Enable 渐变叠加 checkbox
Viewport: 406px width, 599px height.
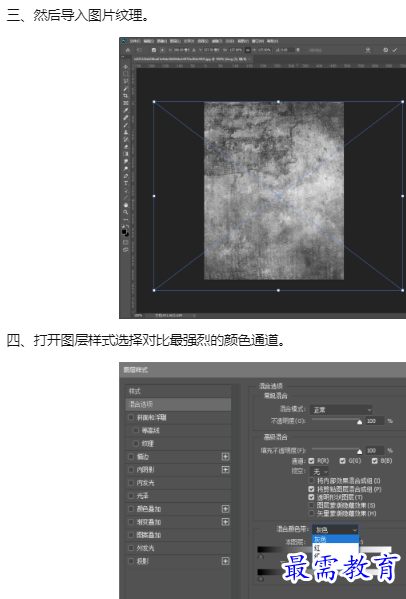[x=131, y=522]
